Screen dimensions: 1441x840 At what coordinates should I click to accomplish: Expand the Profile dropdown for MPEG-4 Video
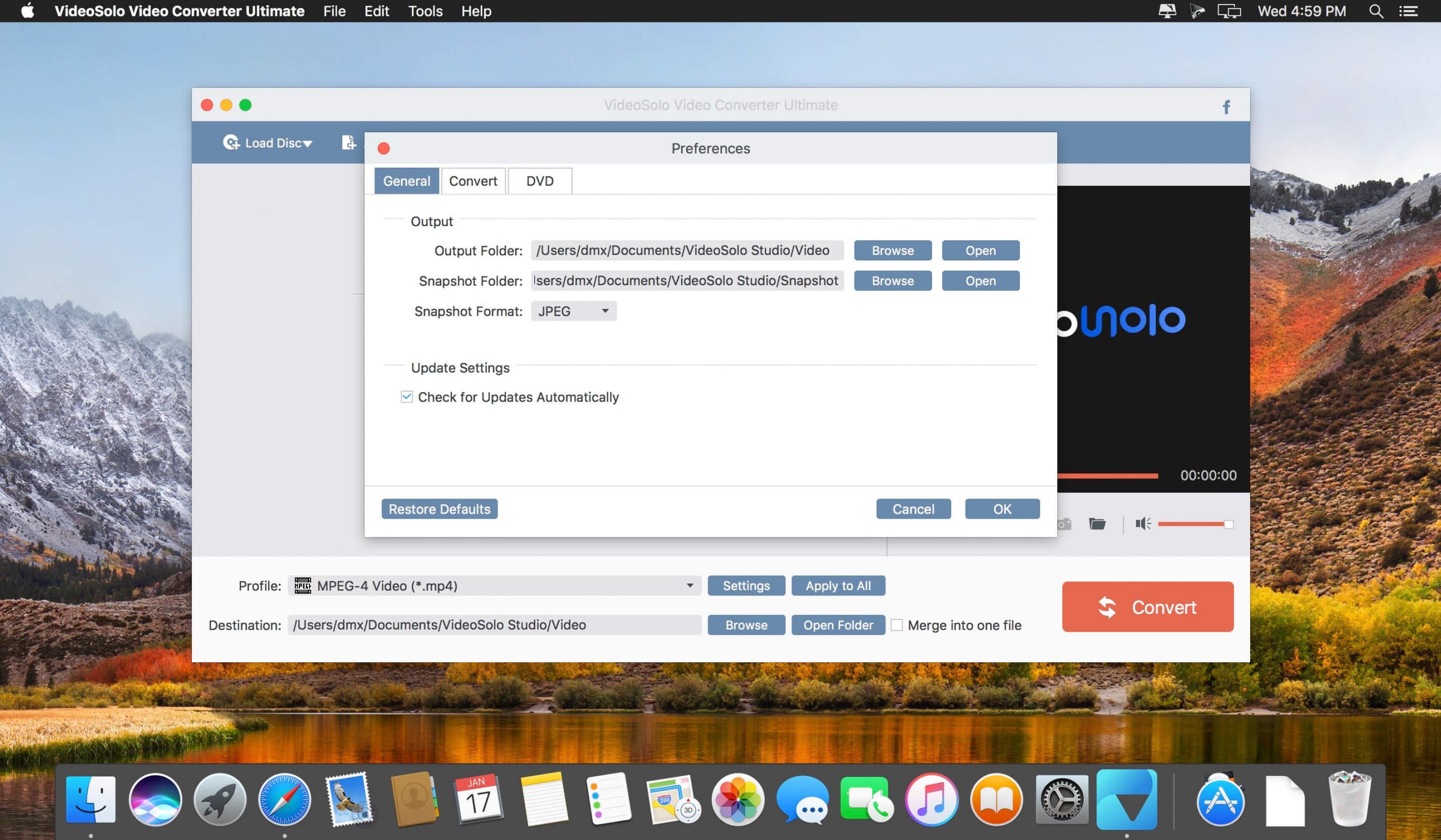690,585
